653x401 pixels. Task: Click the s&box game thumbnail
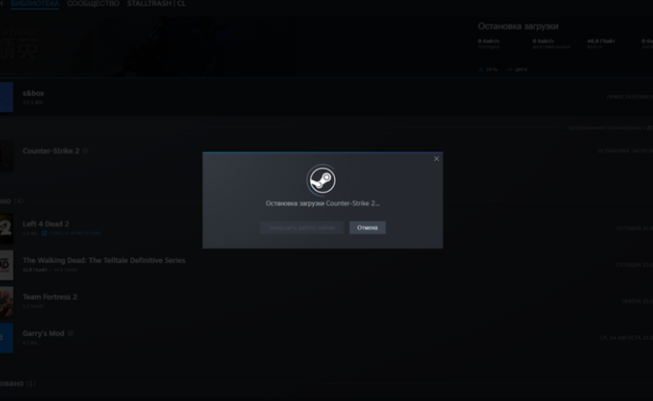tap(6, 97)
